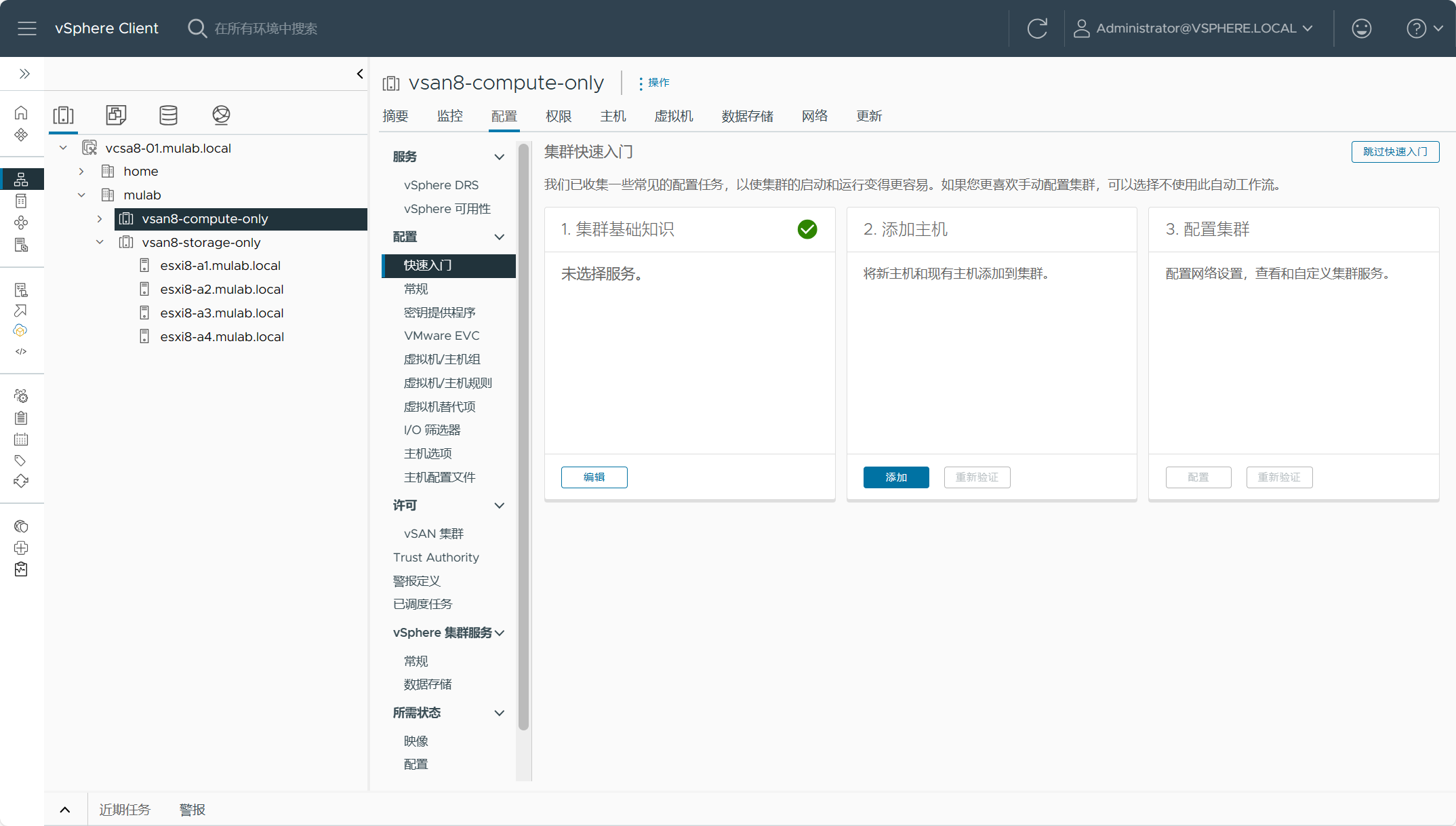
Task: Collapse the 许可 section
Action: click(x=499, y=505)
